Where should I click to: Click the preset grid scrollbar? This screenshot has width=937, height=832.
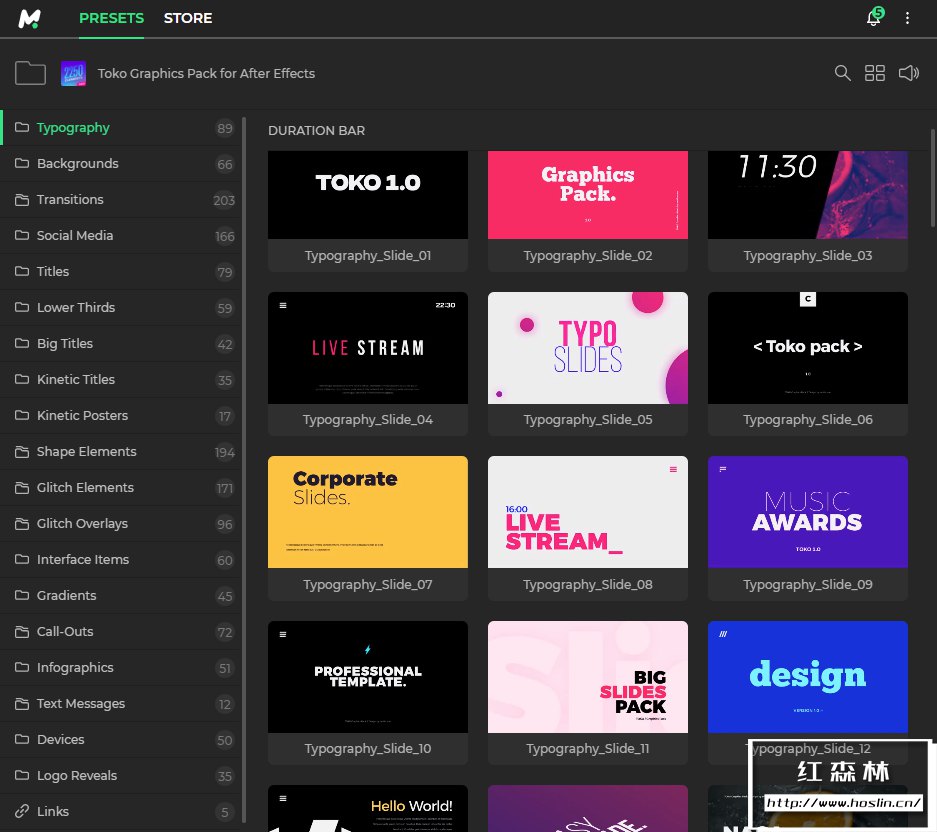[x=933, y=178]
